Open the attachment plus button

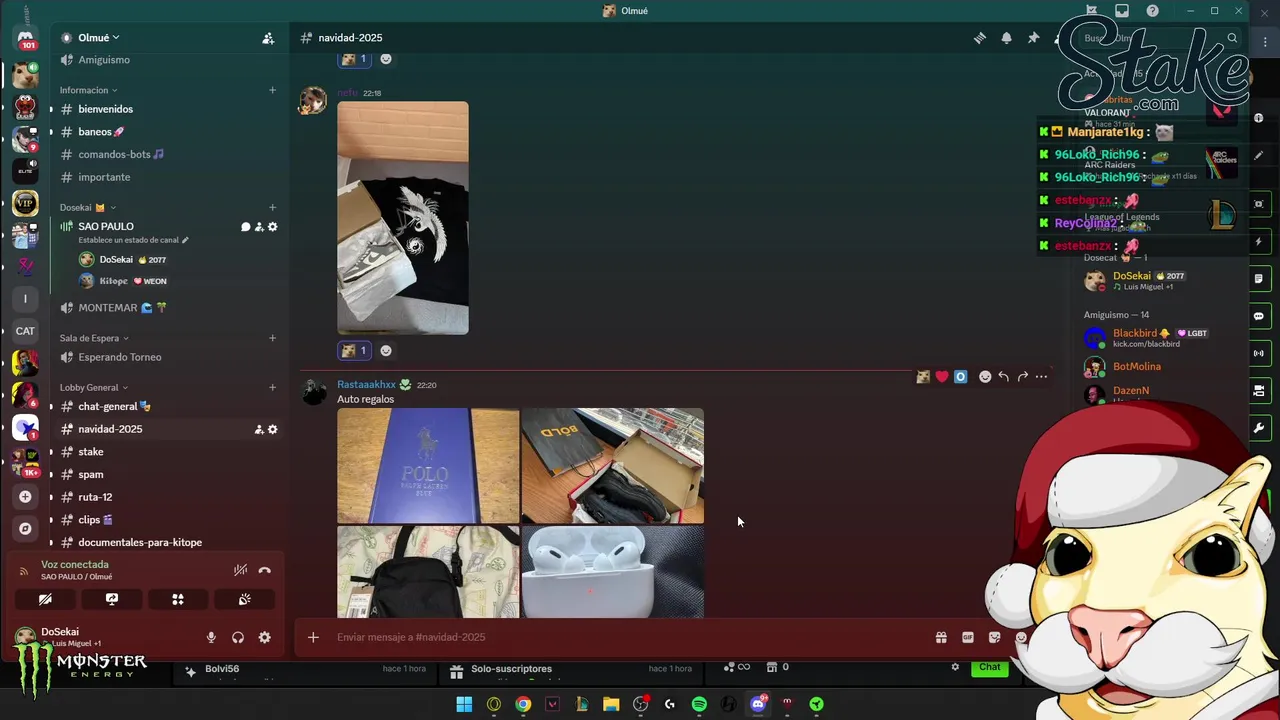(313, 637)
